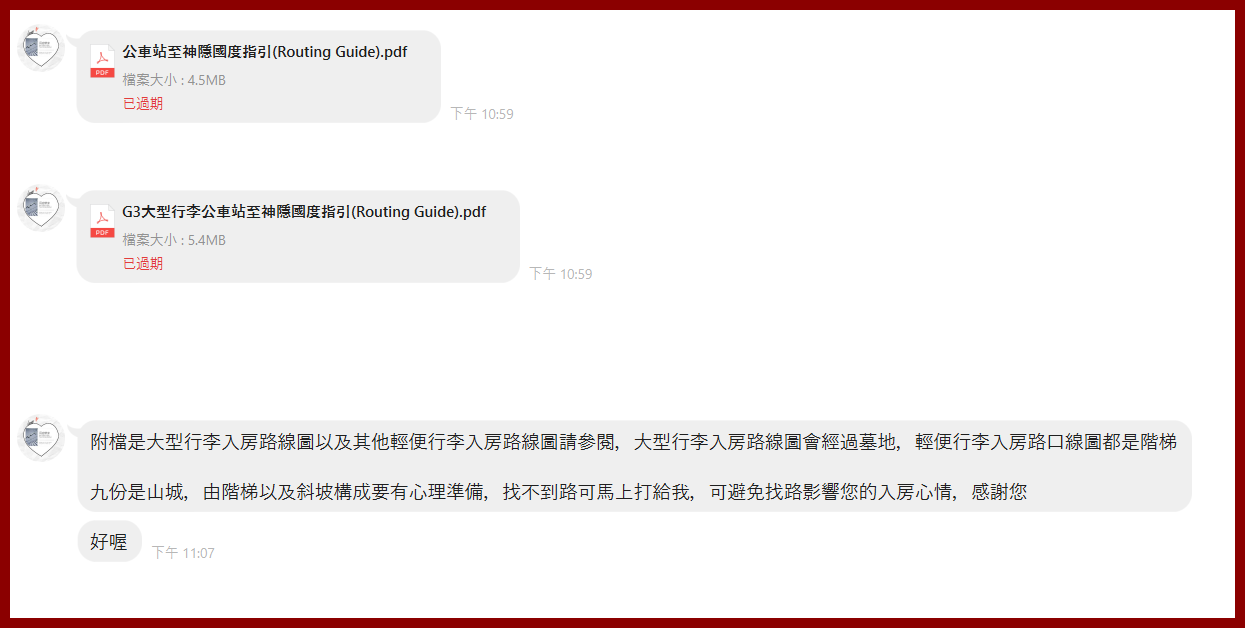The width and height of the screenshot is (1245, 628).
Task: Open sender avatar beside the long text message
Action: (41, 437)
